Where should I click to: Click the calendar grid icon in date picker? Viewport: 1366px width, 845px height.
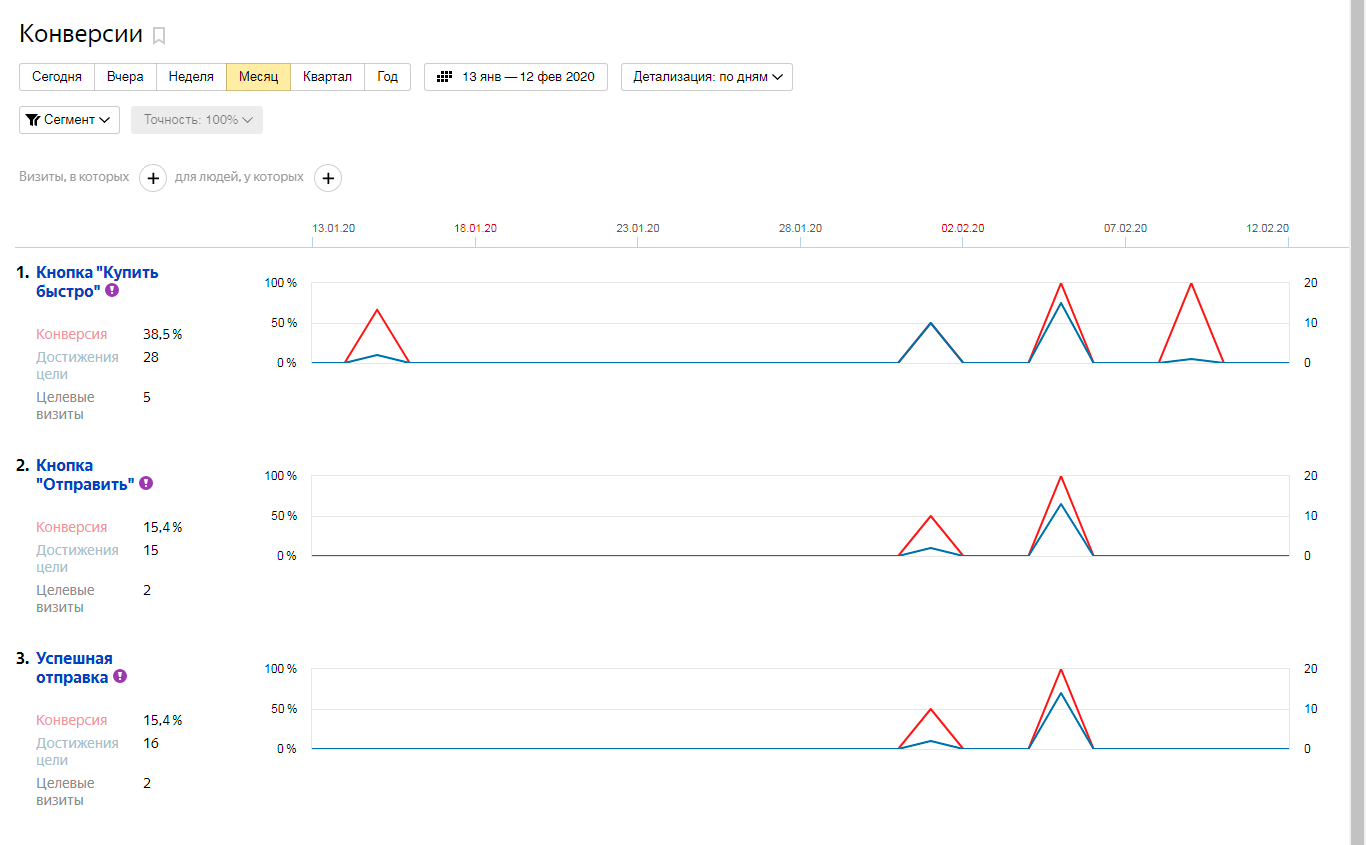[445, 77]
